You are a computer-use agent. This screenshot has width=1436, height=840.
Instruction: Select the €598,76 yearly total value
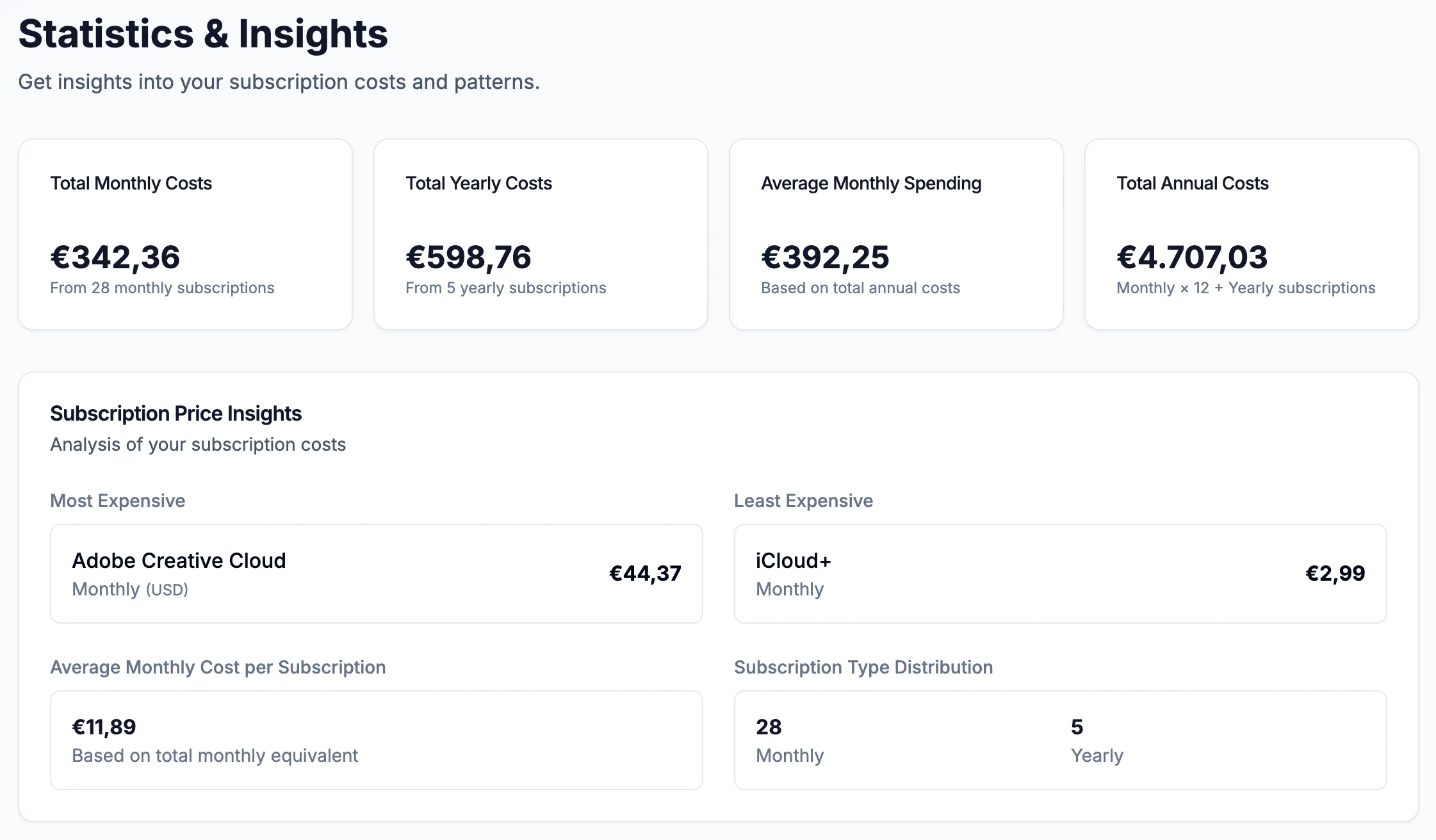pos(468,257)
